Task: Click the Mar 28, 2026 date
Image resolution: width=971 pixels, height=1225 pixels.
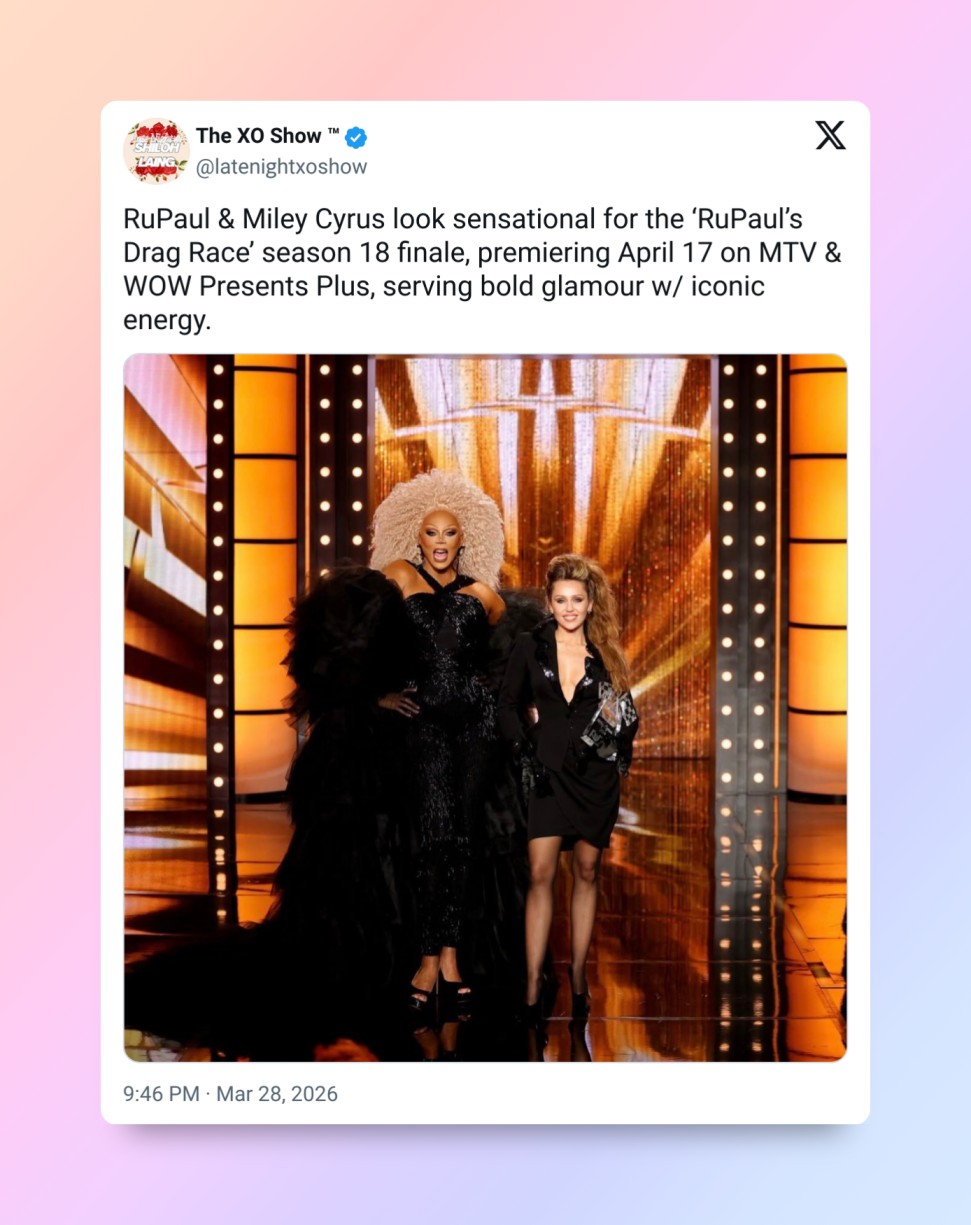Action: click(277, 1094)
